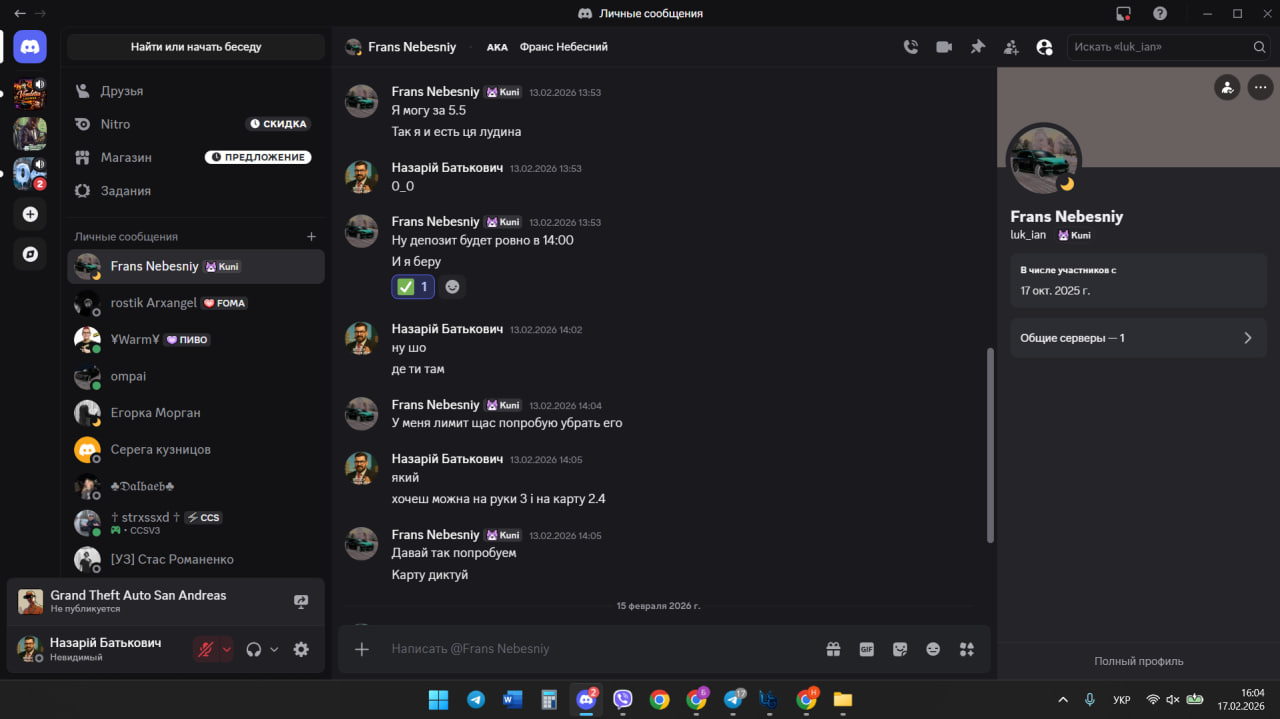This screenshot has height=719, width=1280.
Task: Open File Explorer from the taskbar
Action: [x=843, y=700]
